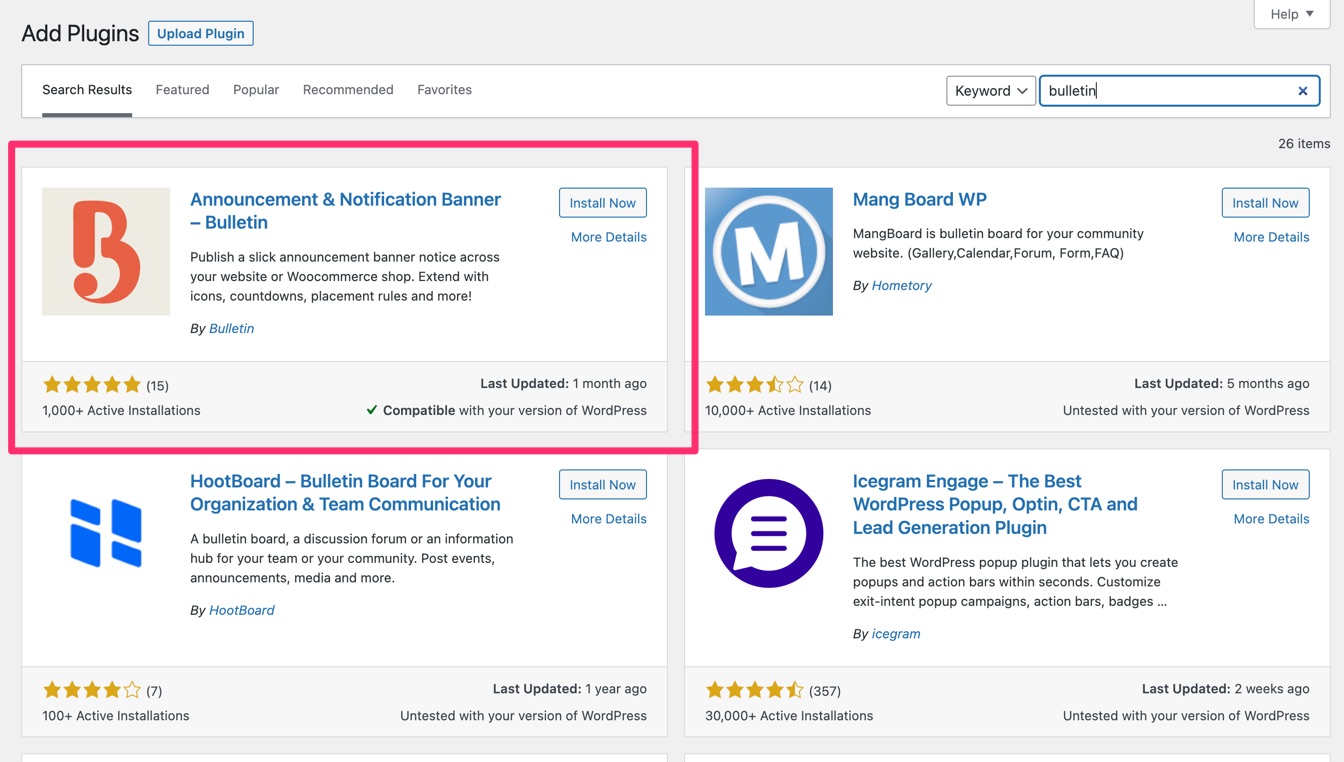1344x762 pixels.
Task: Open More Details for Mang Board WP
Action: point(1271,237)
